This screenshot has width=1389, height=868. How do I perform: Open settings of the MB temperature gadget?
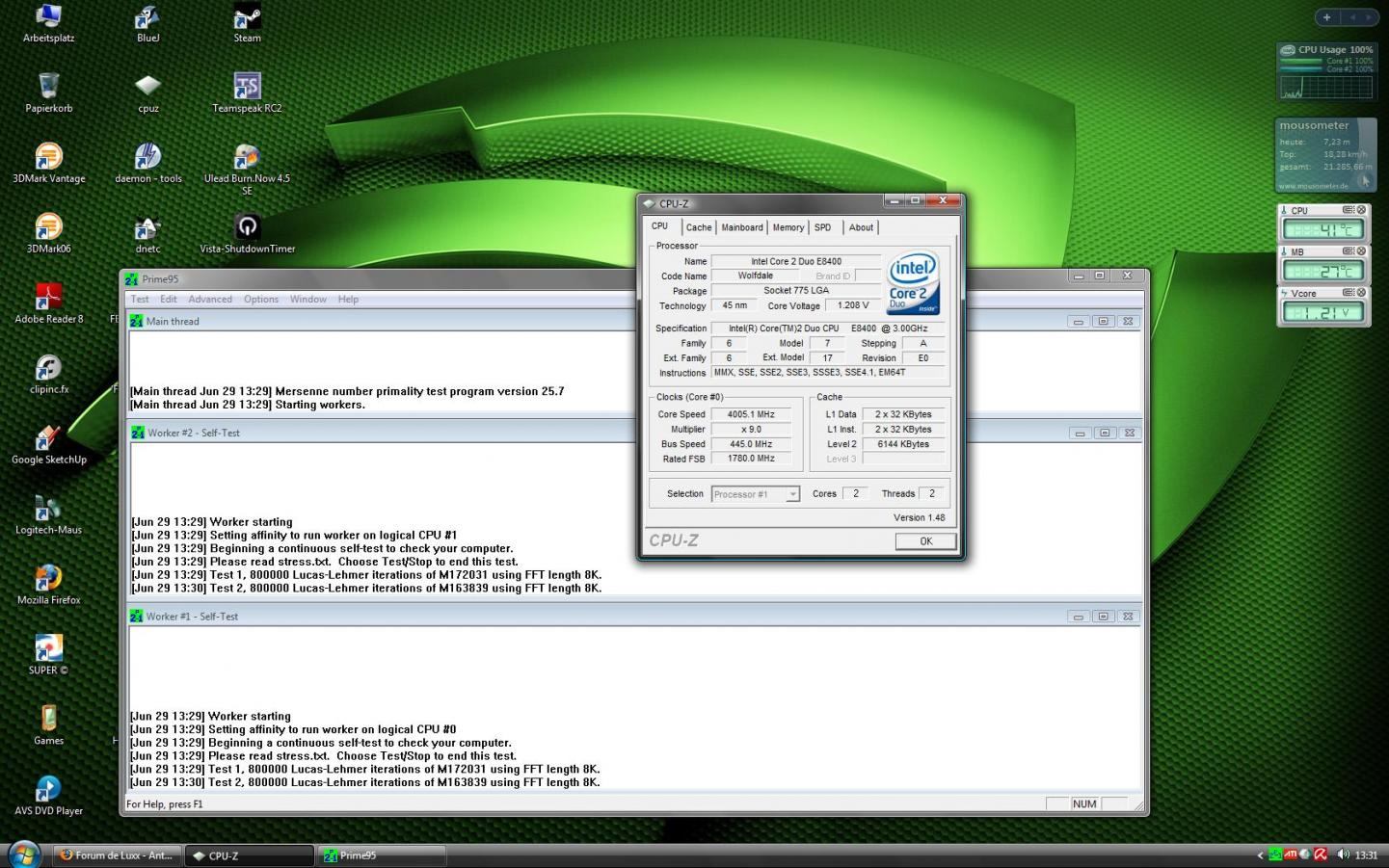pos(1349,251)
